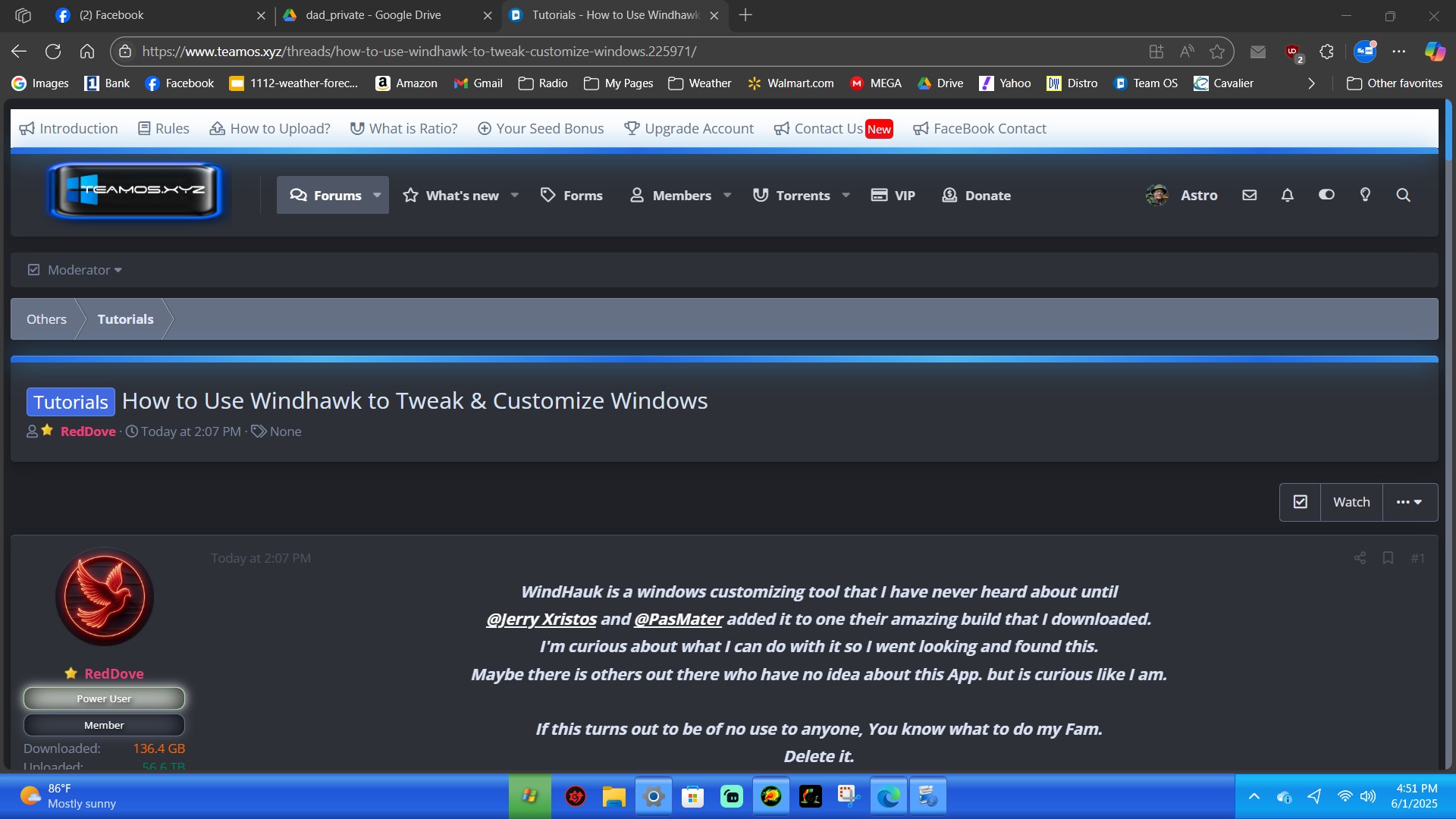Open forum inbox envelope icon
This screenshot has height=819, width=1456.
point(1250,195)
